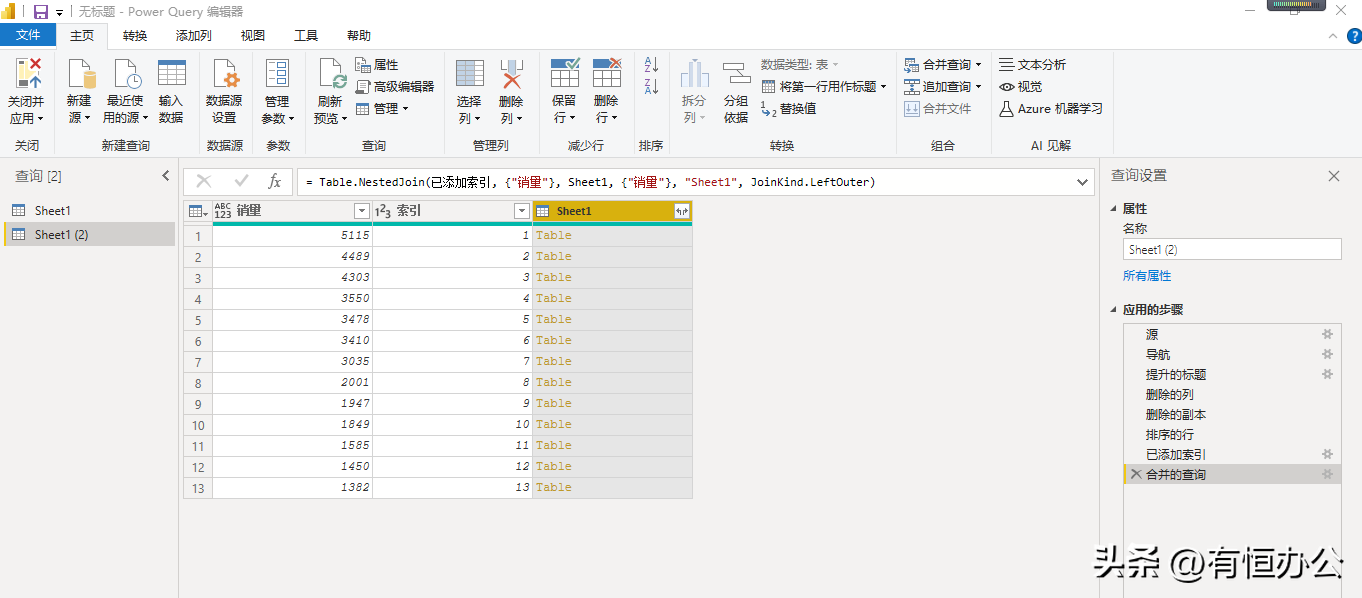Click the Close & Apply icon

click(x=27, y=74)
